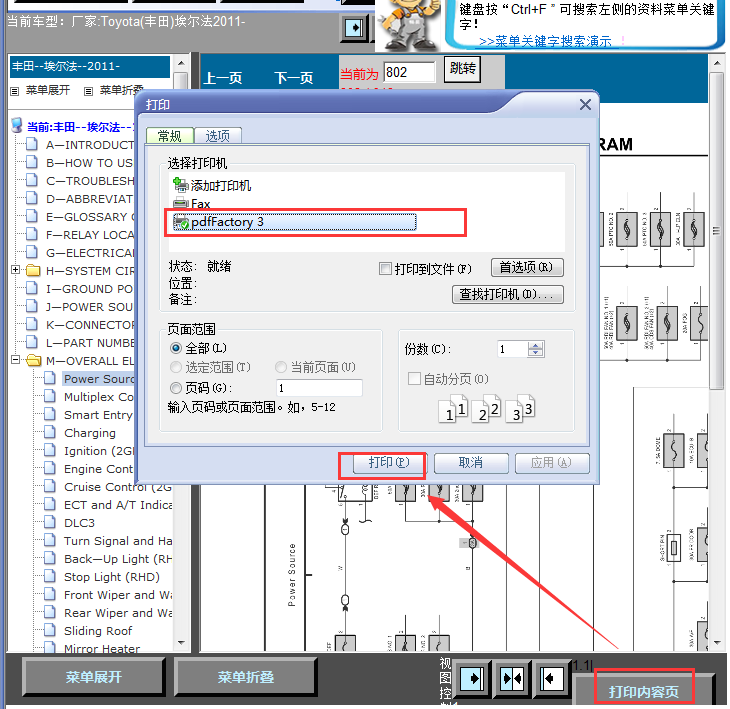Click the page icon beside Charging
The image size is (730, 709).
point(50,432)
